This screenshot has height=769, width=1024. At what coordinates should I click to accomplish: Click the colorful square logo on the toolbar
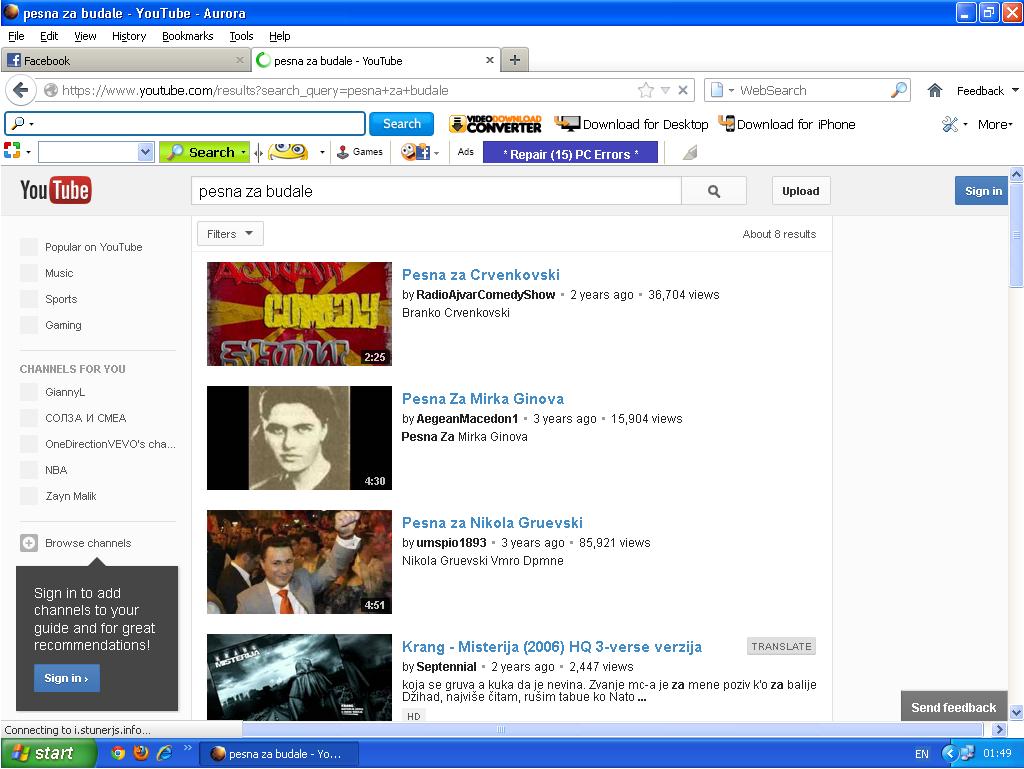12,151
